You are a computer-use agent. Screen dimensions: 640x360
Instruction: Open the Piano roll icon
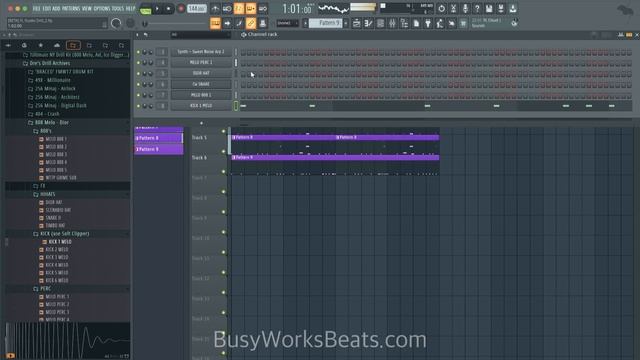pyautogui.click(x=368, y=23)
